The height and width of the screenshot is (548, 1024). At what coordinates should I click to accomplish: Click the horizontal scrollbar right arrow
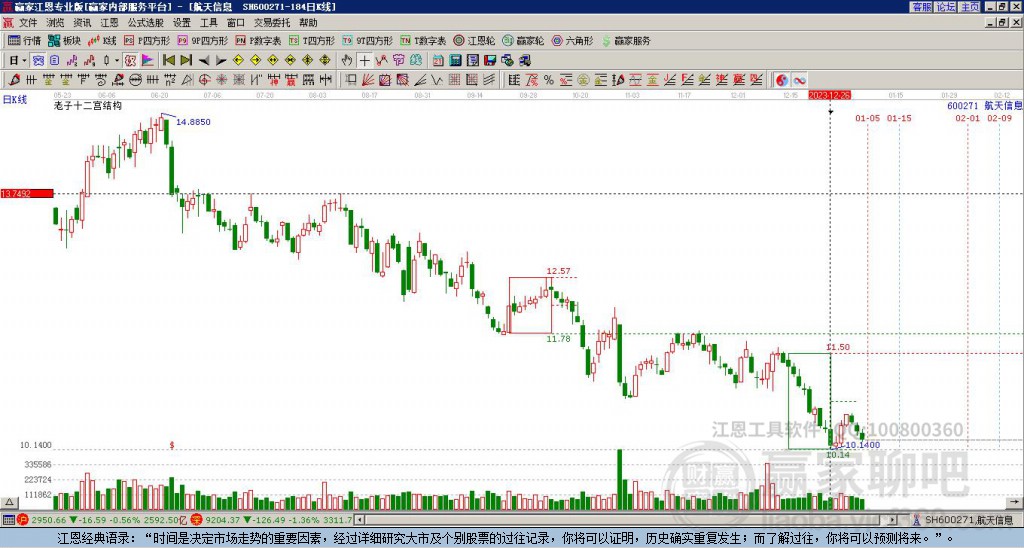pos(893,520)
